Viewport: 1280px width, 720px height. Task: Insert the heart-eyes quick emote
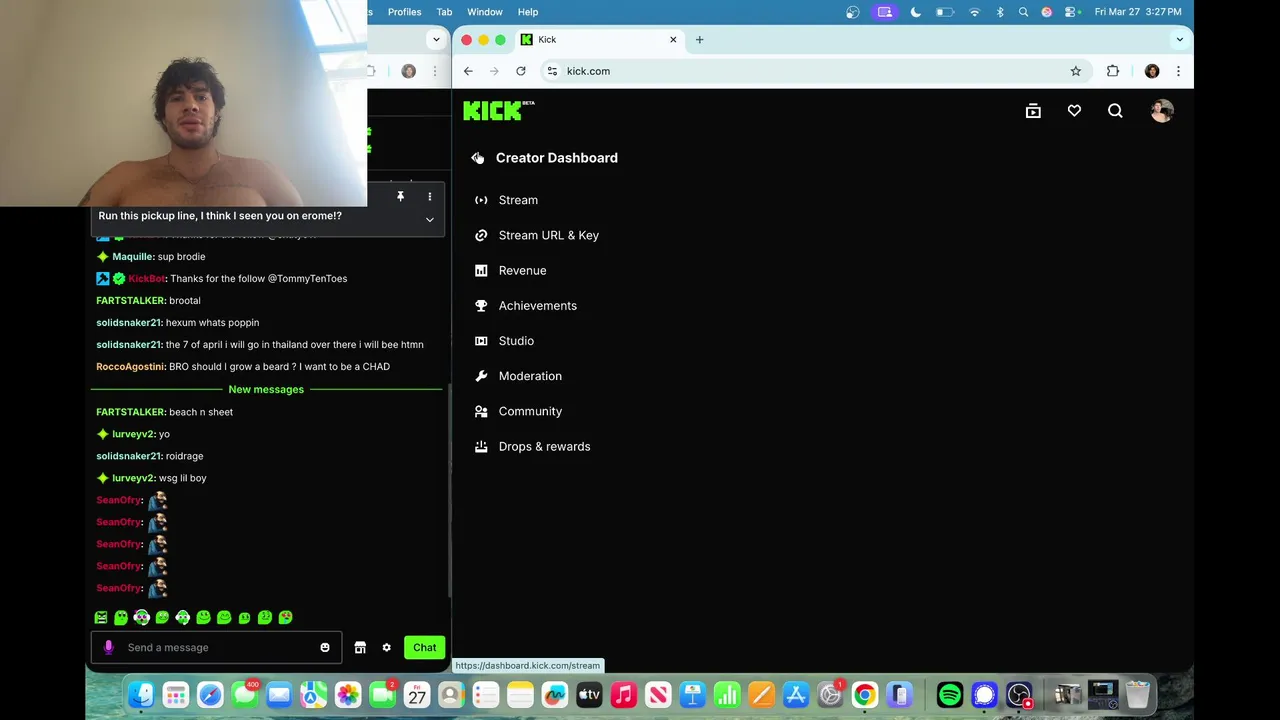coord(285,617)
